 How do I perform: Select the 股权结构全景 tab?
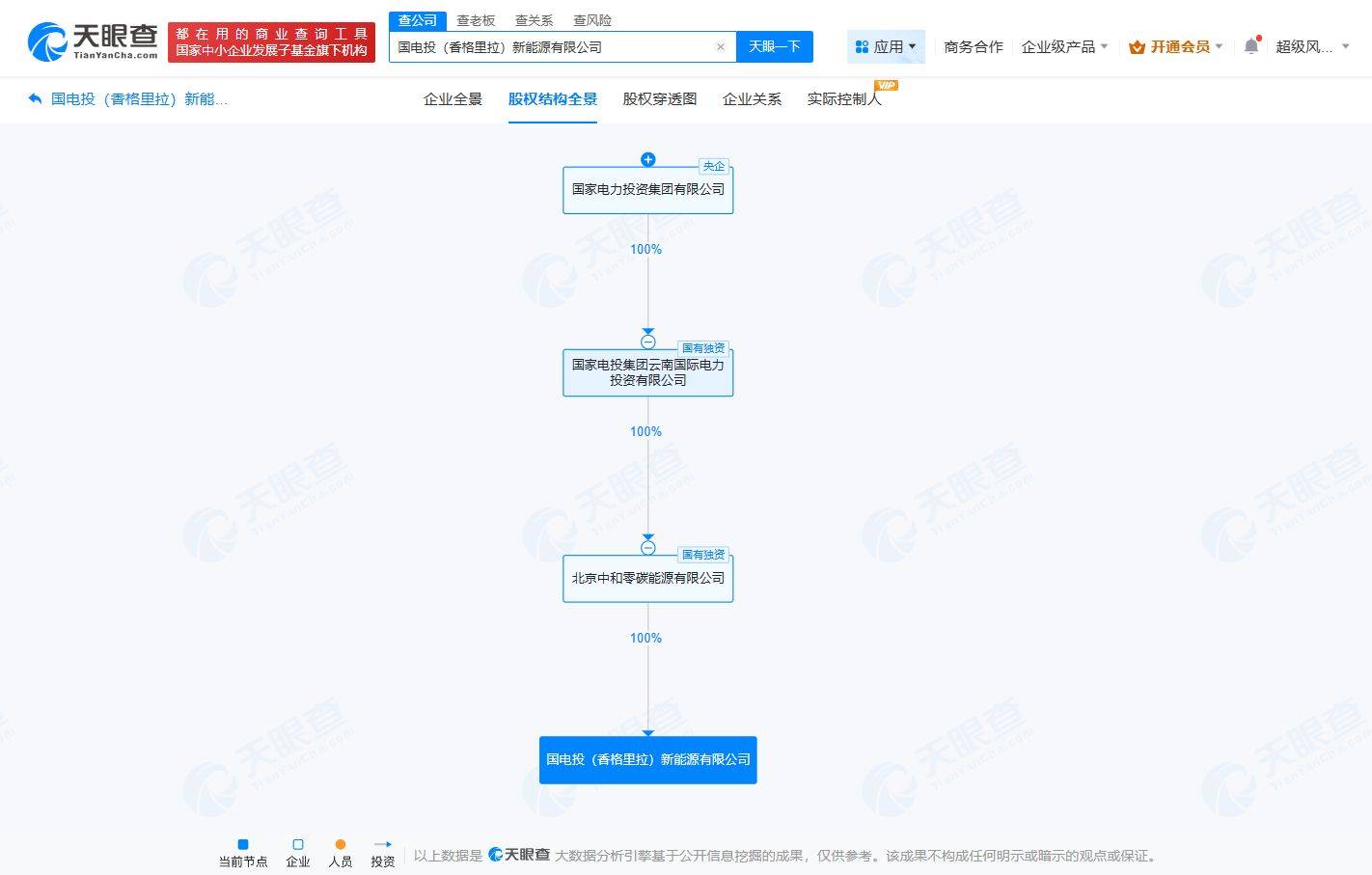click(x=553, y=98)
